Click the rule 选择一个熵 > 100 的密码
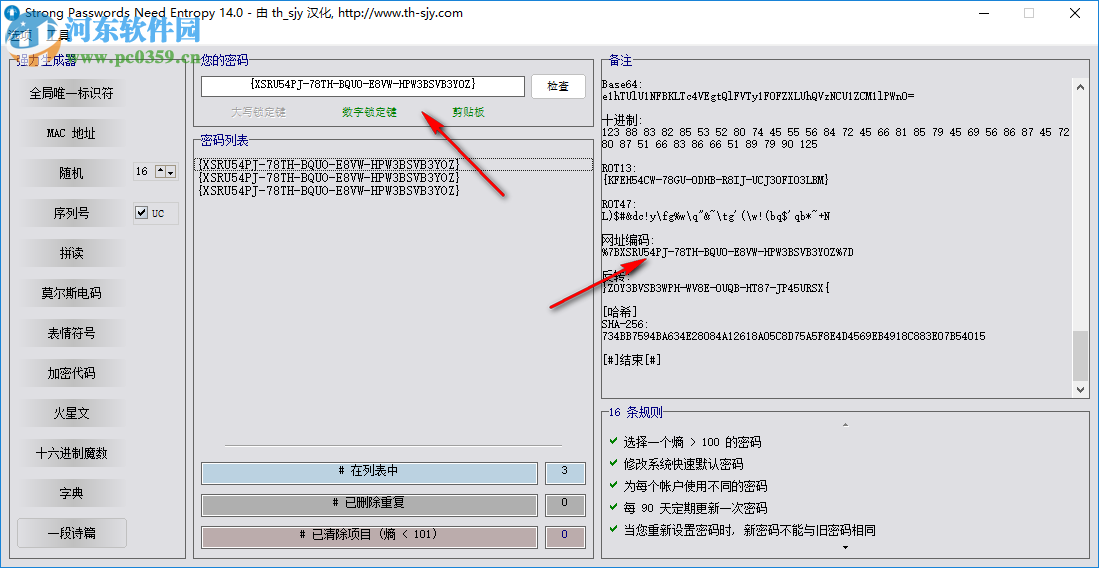This screenshot has width=1099, height=568. pyautogui.click(x=692, y=442)
